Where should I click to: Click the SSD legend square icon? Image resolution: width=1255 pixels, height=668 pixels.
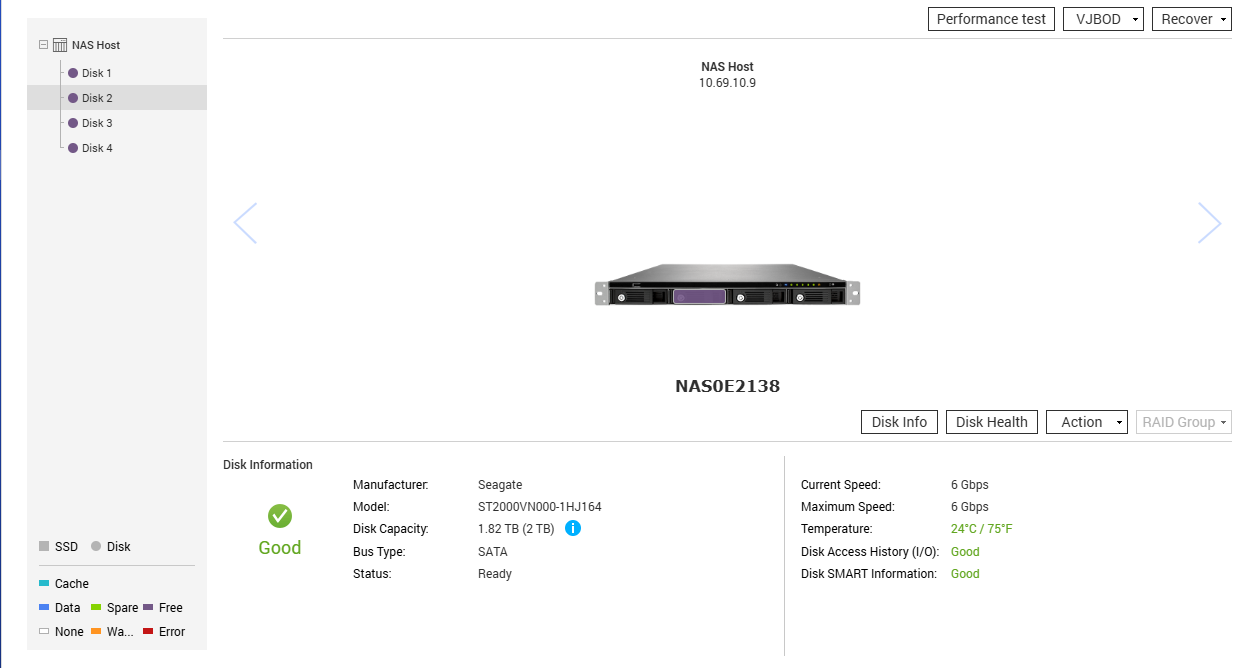pos(44,546)
